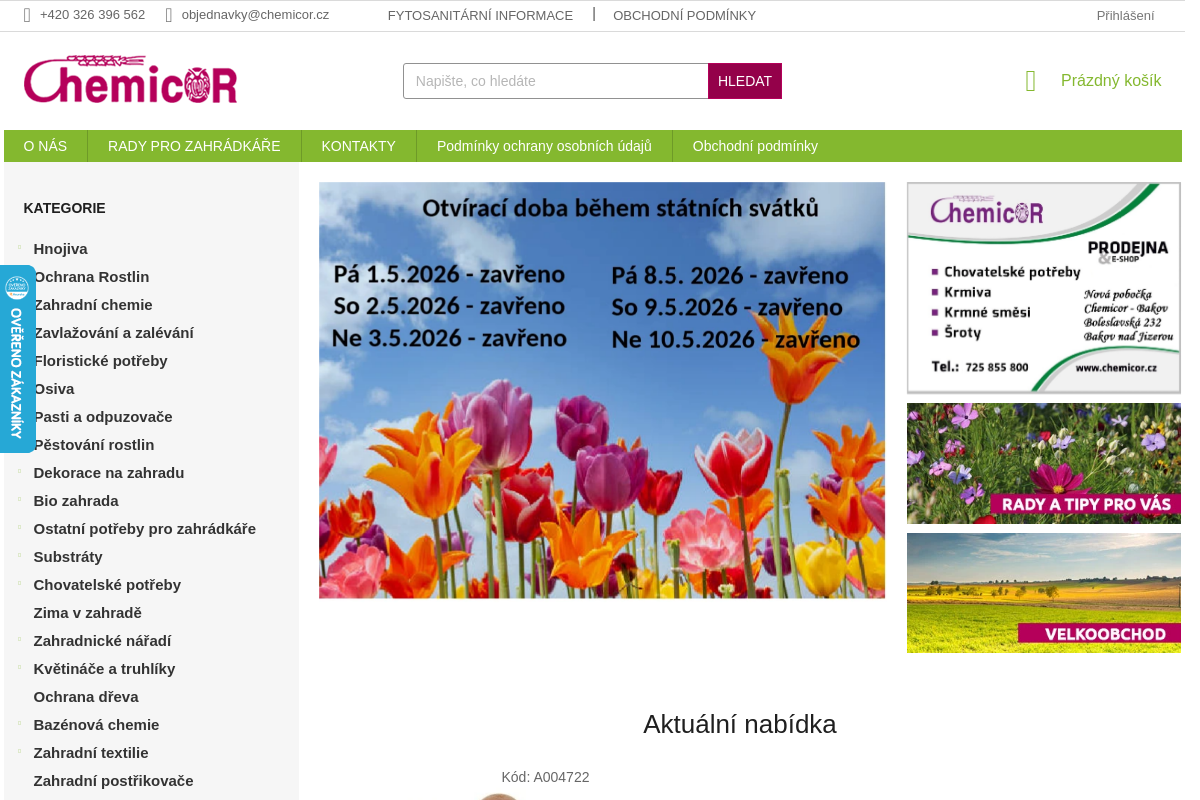Open the Přihlášení login link
1200x800 pixels.
coord(1124,15)
